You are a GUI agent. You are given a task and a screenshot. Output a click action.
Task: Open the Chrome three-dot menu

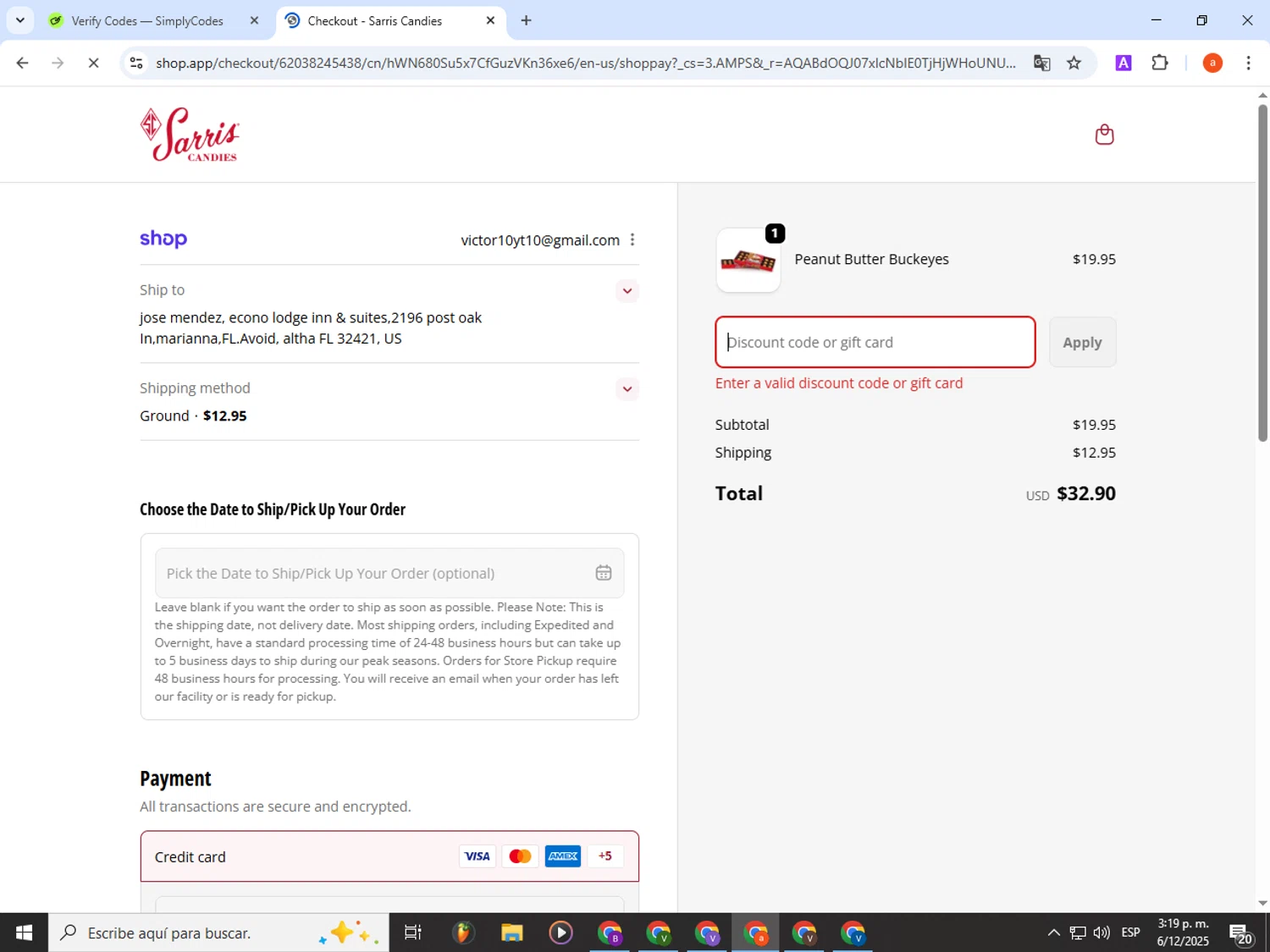click(x=1248, y=63)
